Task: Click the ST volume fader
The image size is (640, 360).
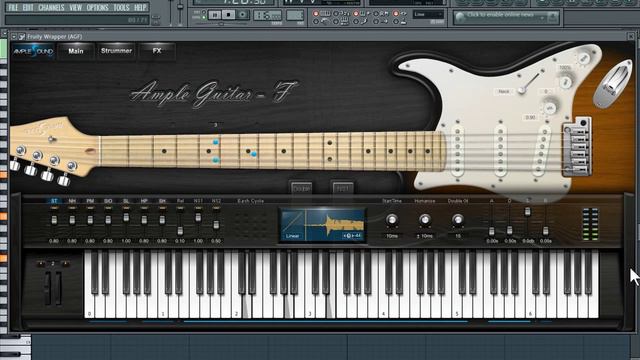Action: pyautogui.click(x=54, y=220)
